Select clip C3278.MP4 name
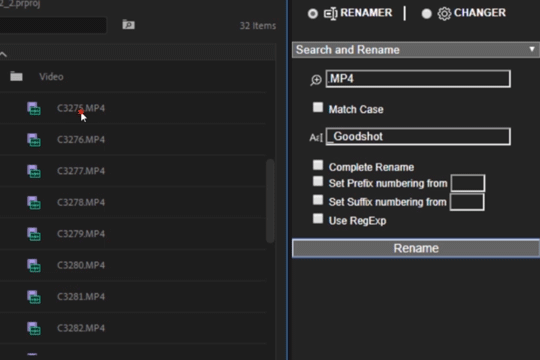This screenshot has width=540, height=360. click(81, 202)
